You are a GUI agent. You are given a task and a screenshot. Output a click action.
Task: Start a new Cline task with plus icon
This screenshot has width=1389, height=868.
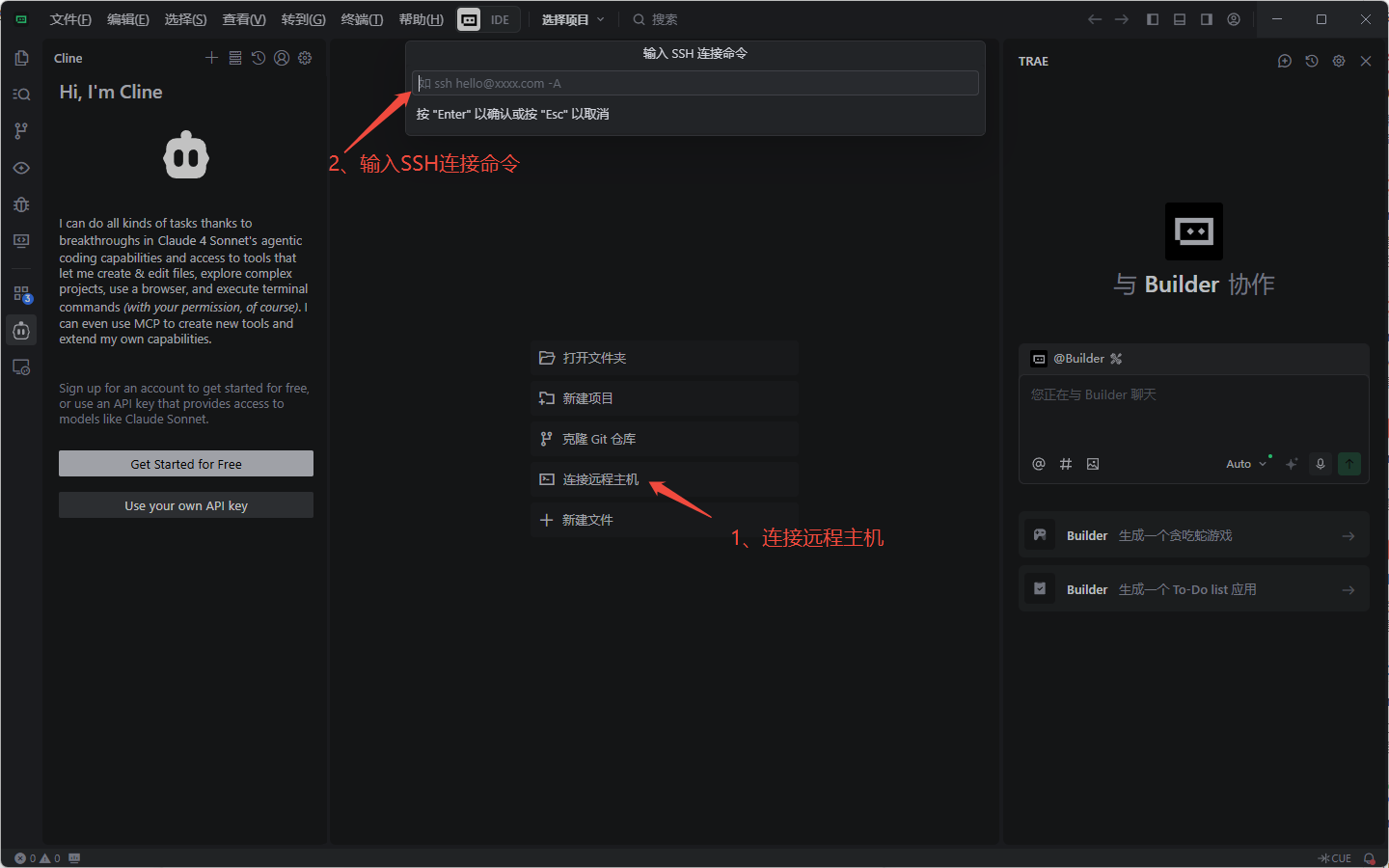click(x=212, y=58)
